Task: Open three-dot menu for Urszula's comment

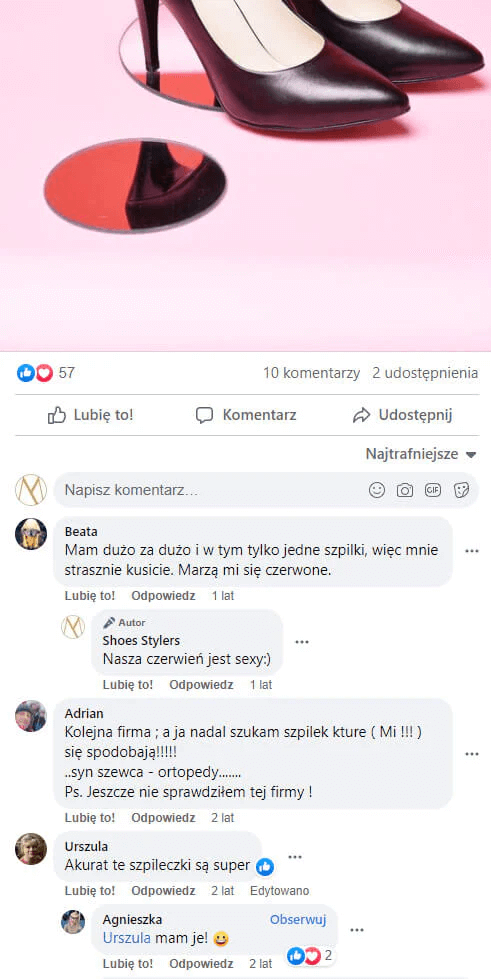Action: click(x=295, y=857)
